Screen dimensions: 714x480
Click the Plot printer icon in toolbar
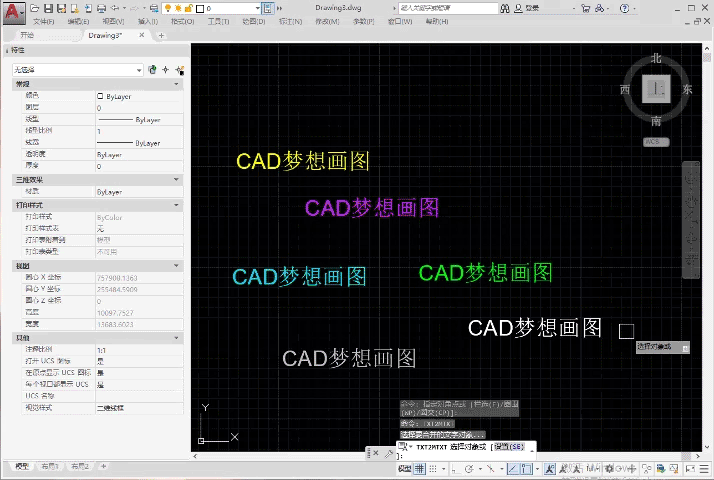[101, 8]
